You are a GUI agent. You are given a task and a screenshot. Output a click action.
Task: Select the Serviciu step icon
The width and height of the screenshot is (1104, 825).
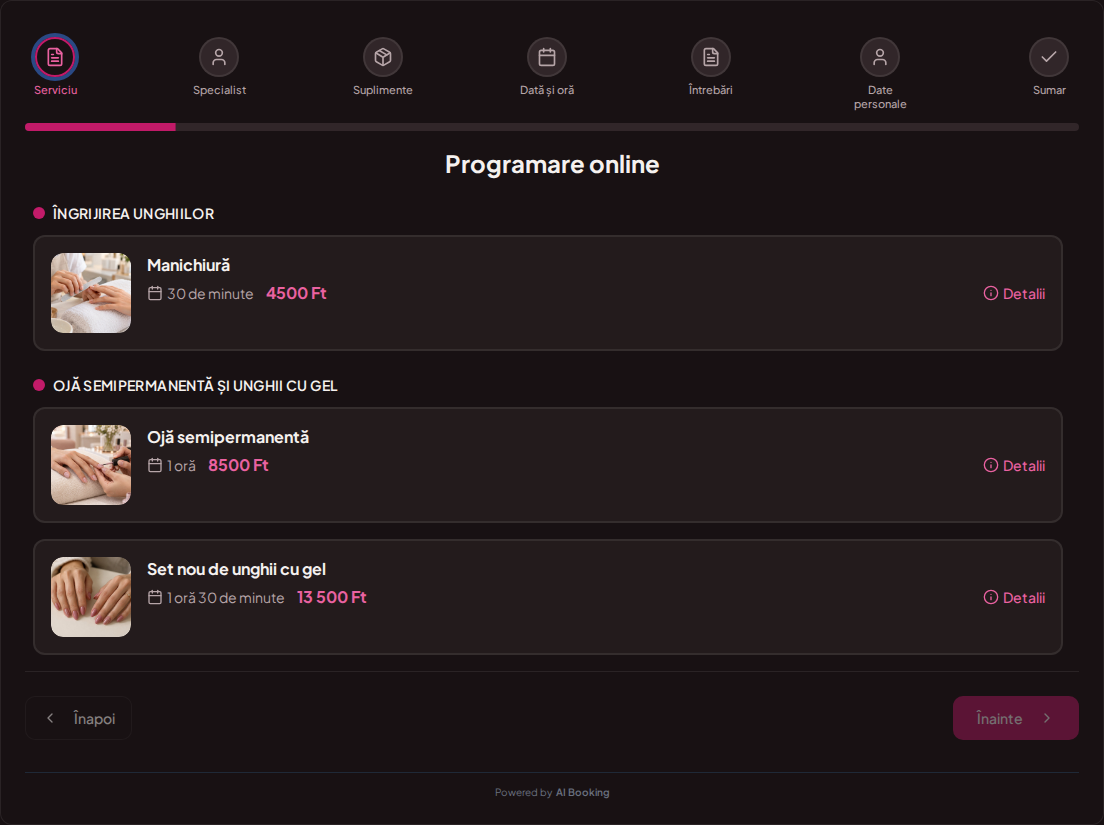[55, 57]
